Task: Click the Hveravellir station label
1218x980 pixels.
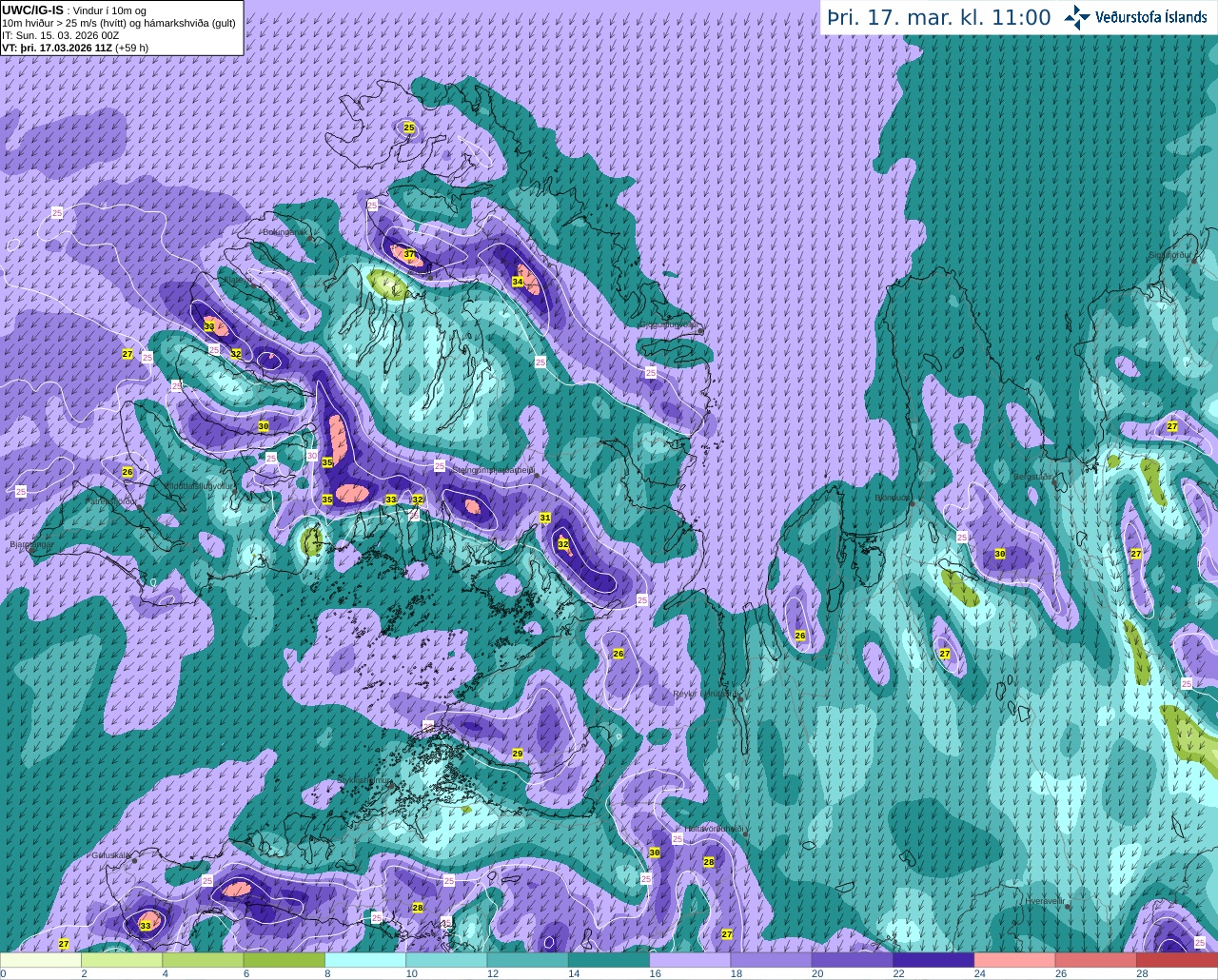Action: [x=1046, y=900]
